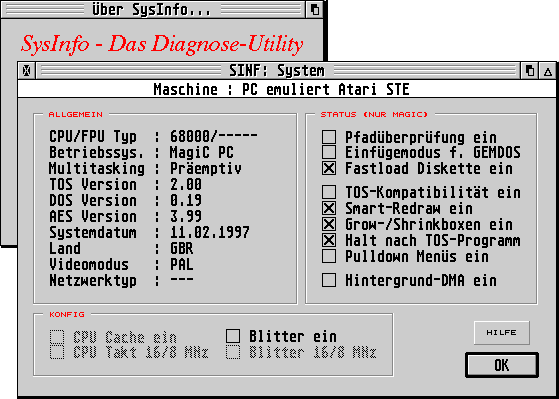Enable Pulldown Menüs ein checkbox

(329, 256)
